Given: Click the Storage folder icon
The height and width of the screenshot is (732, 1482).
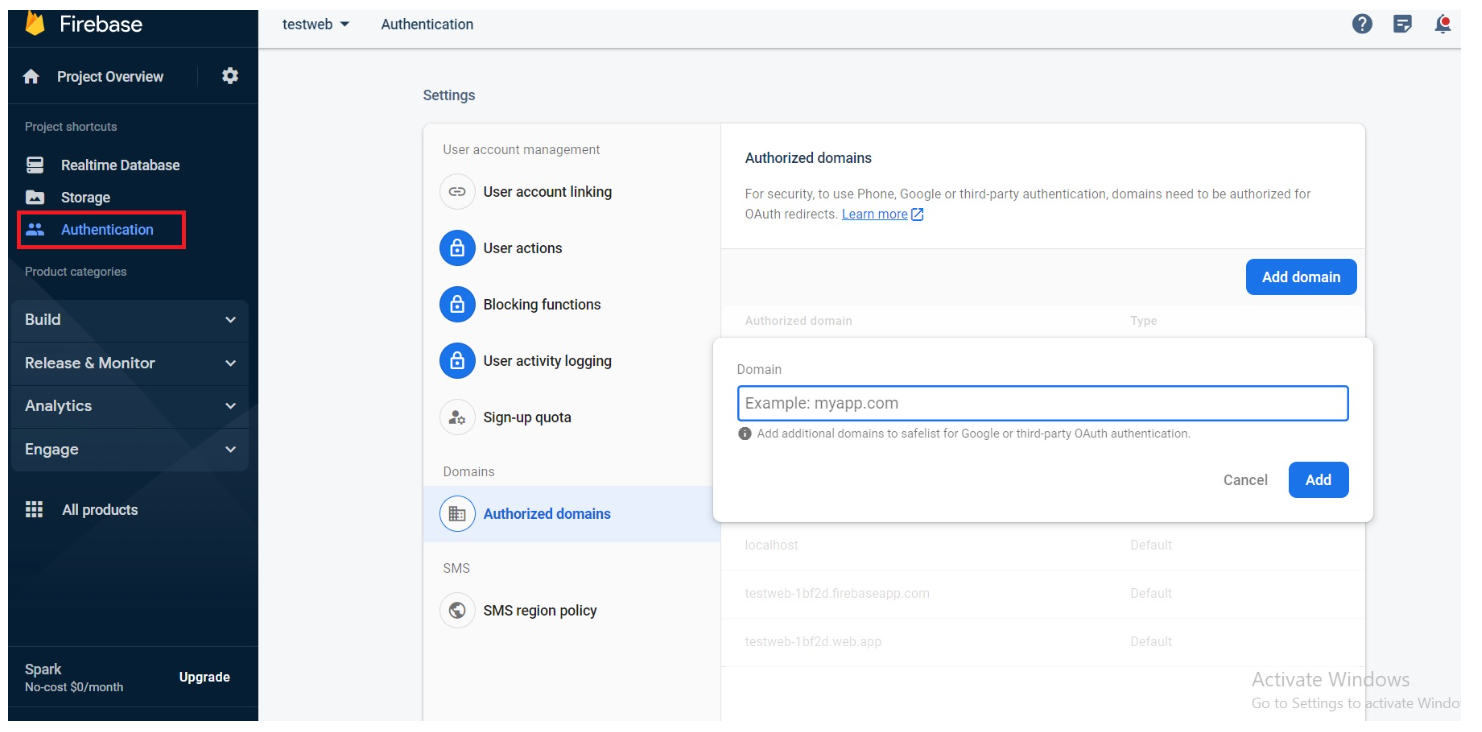Looking at the screenshot, I should (35, 197).
